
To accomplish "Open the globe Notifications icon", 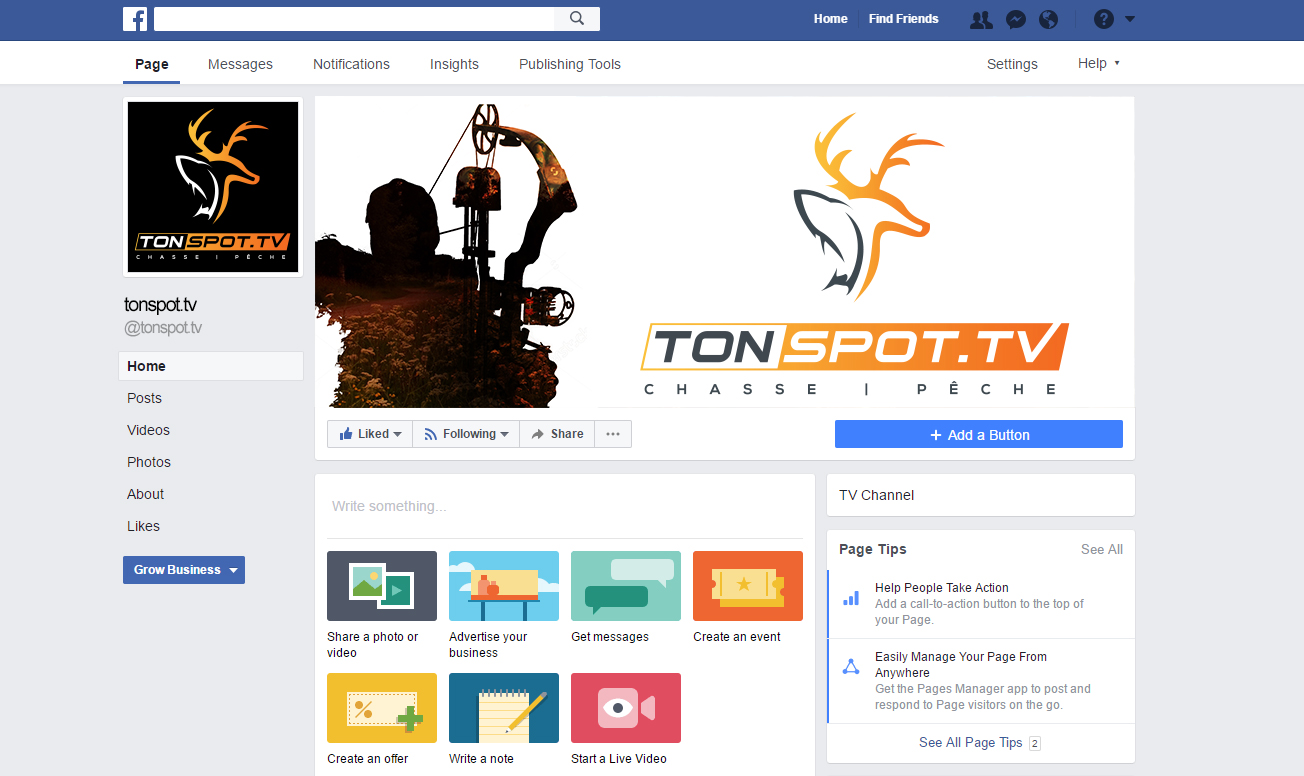I will [1048, 19].
